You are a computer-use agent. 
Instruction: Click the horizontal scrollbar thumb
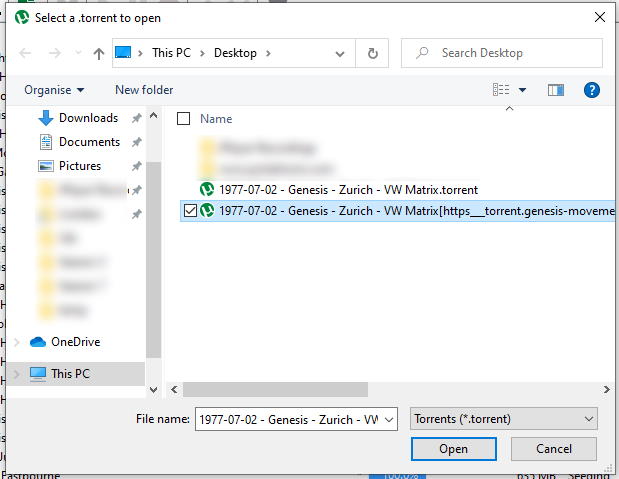[x=275, y=389]
